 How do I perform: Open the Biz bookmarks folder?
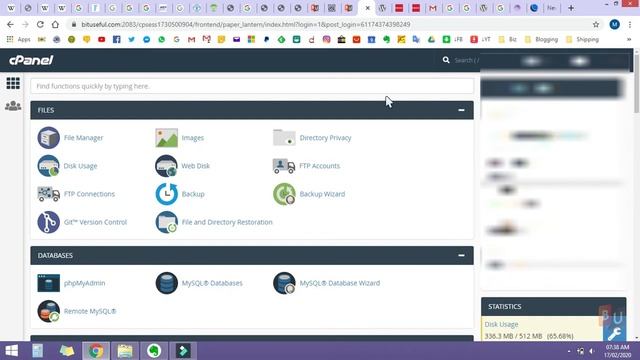click(507, 40)
